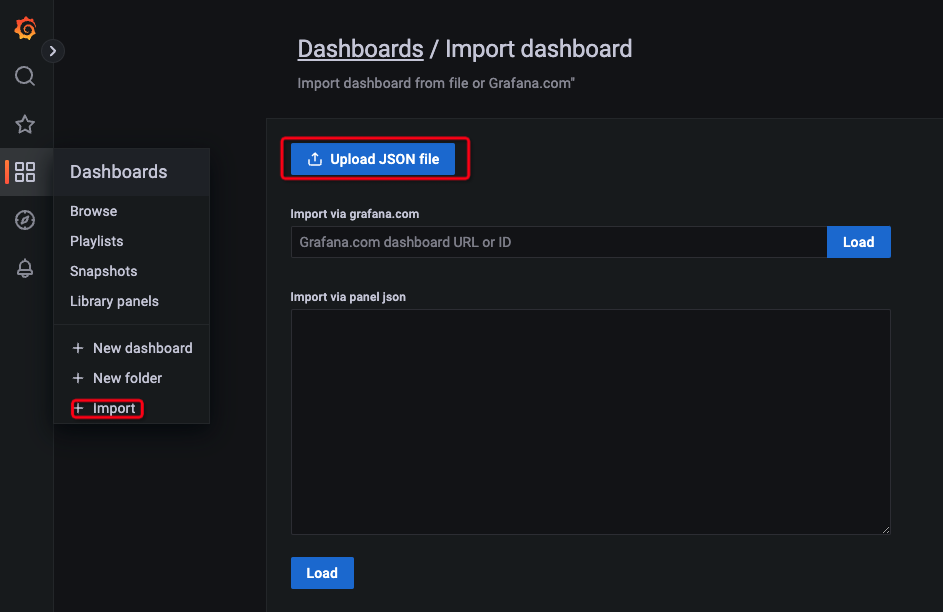Open Snapshots from Dashboards menu

104,271
